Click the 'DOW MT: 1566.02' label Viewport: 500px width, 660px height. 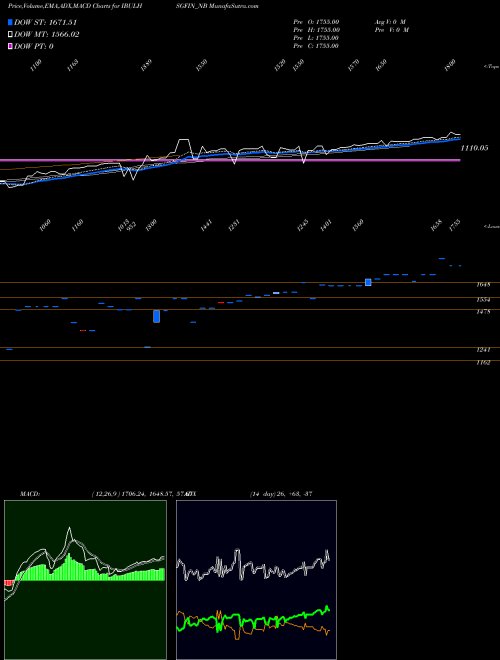[x=47, y=35]
